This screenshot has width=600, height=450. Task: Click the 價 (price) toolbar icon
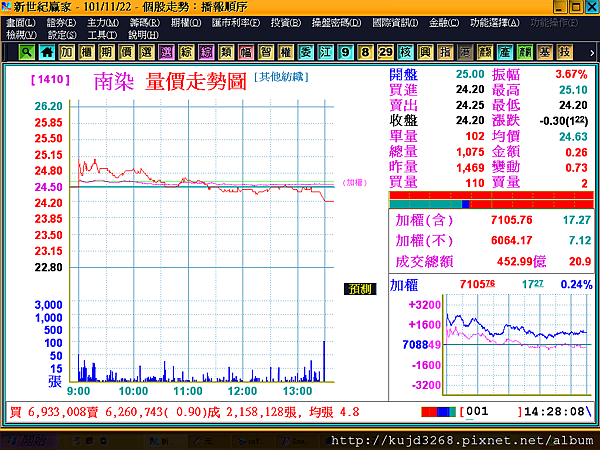click(x=126, y=52)
